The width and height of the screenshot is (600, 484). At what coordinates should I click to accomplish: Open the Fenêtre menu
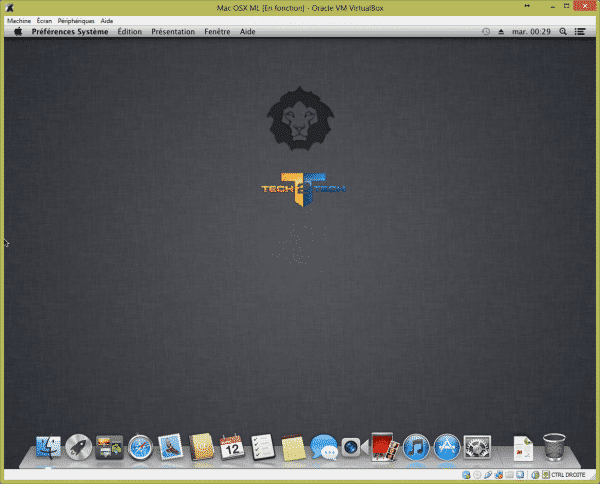(217, 31)
